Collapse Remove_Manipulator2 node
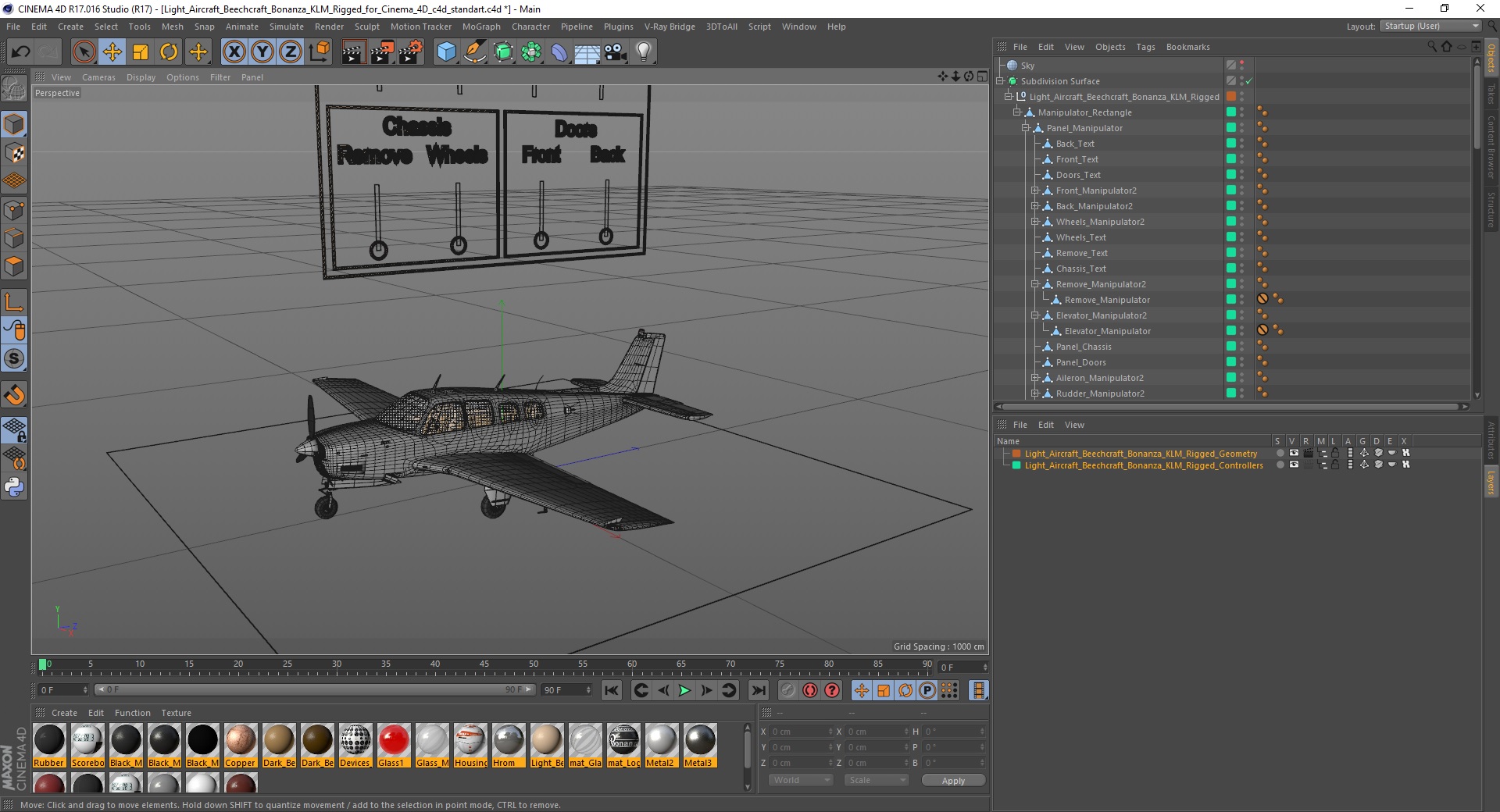 pos(1034,284)
